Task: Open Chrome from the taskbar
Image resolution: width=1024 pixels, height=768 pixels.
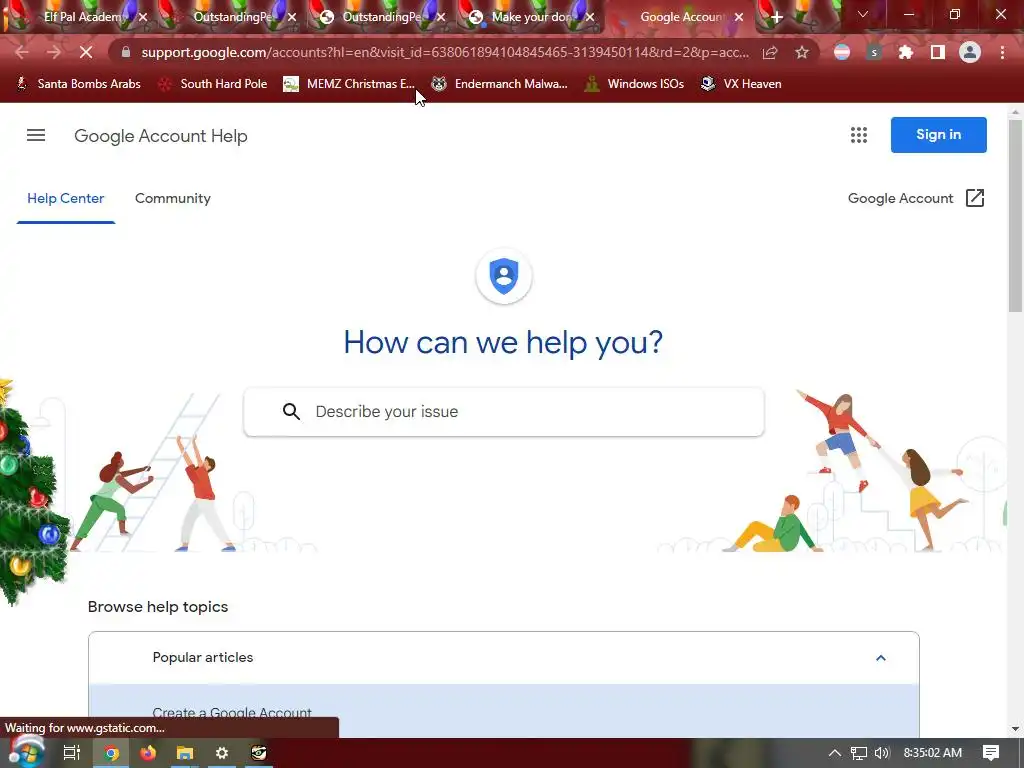Action: tap(111, 753)
